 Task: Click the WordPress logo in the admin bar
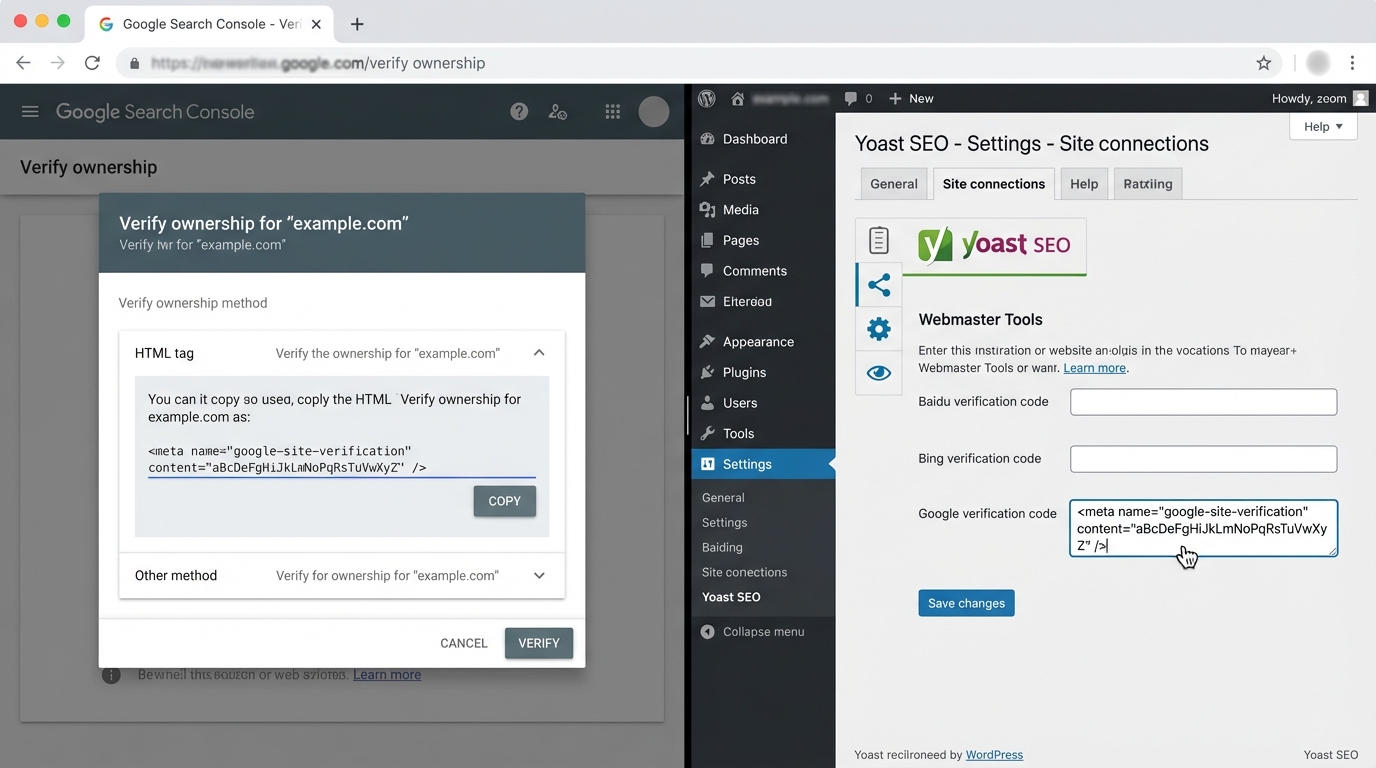(706, 98)
